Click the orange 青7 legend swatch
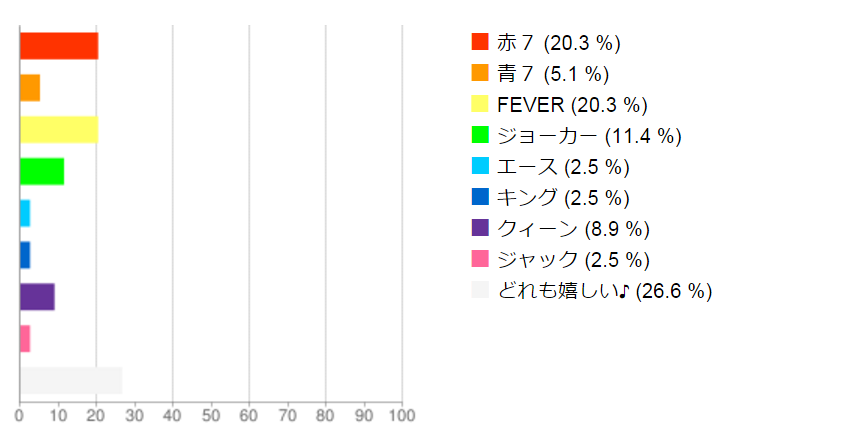The image size is (863, 432). coord(480,73)
